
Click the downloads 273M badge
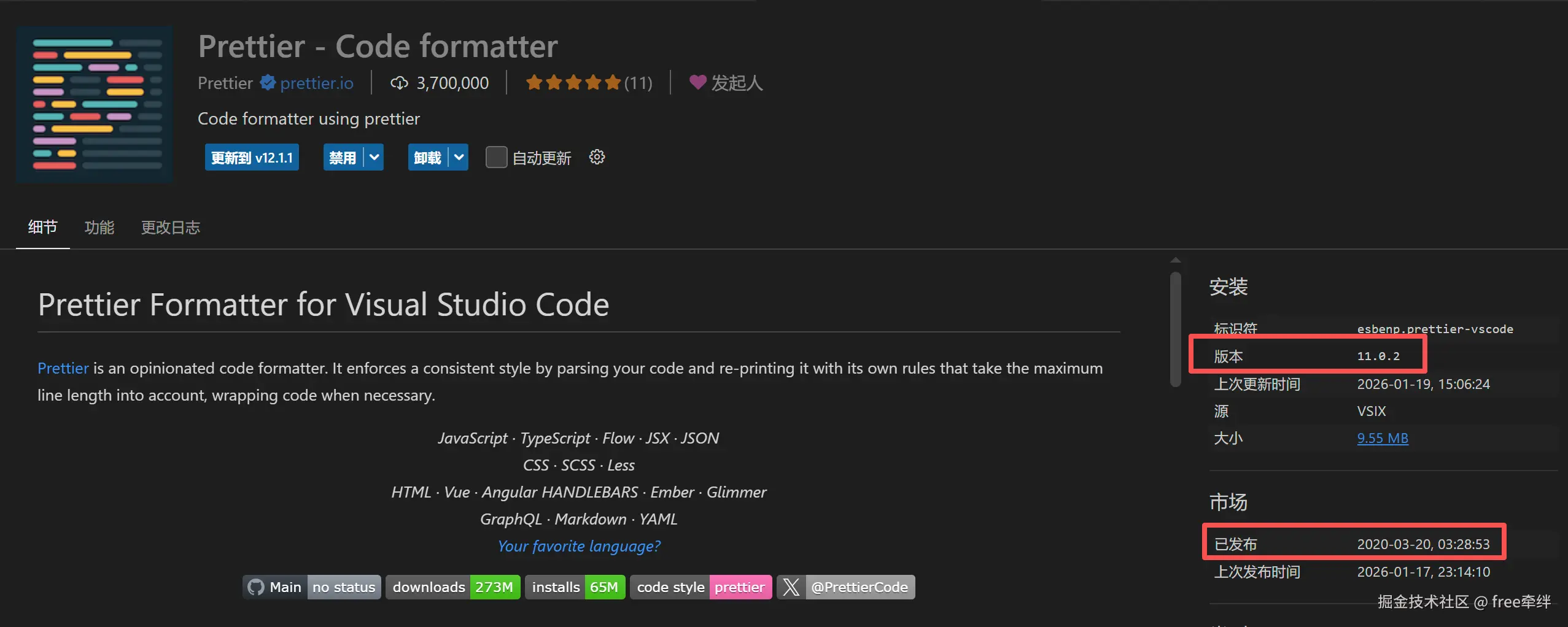453,587
